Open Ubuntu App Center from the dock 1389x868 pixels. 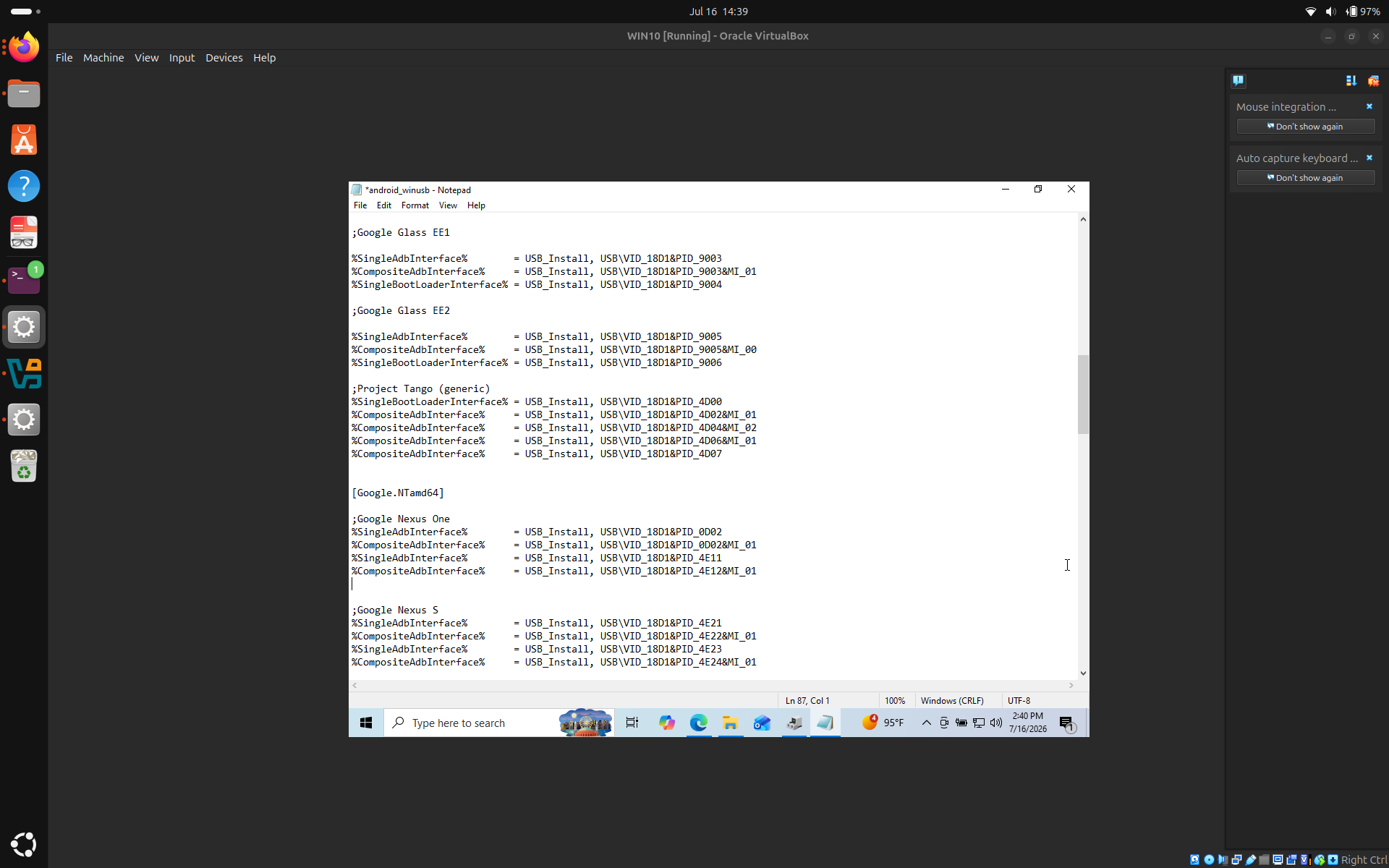[24, 140]
